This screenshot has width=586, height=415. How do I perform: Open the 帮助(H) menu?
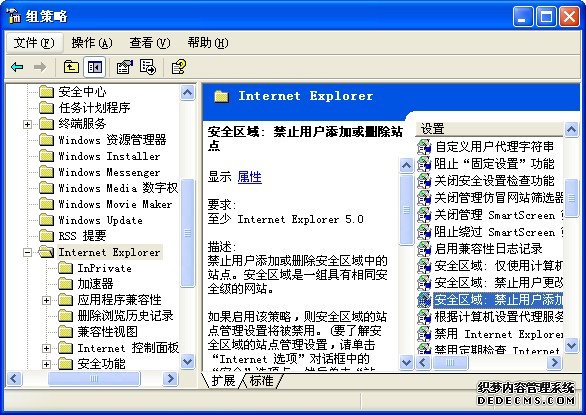coord(208,43)
